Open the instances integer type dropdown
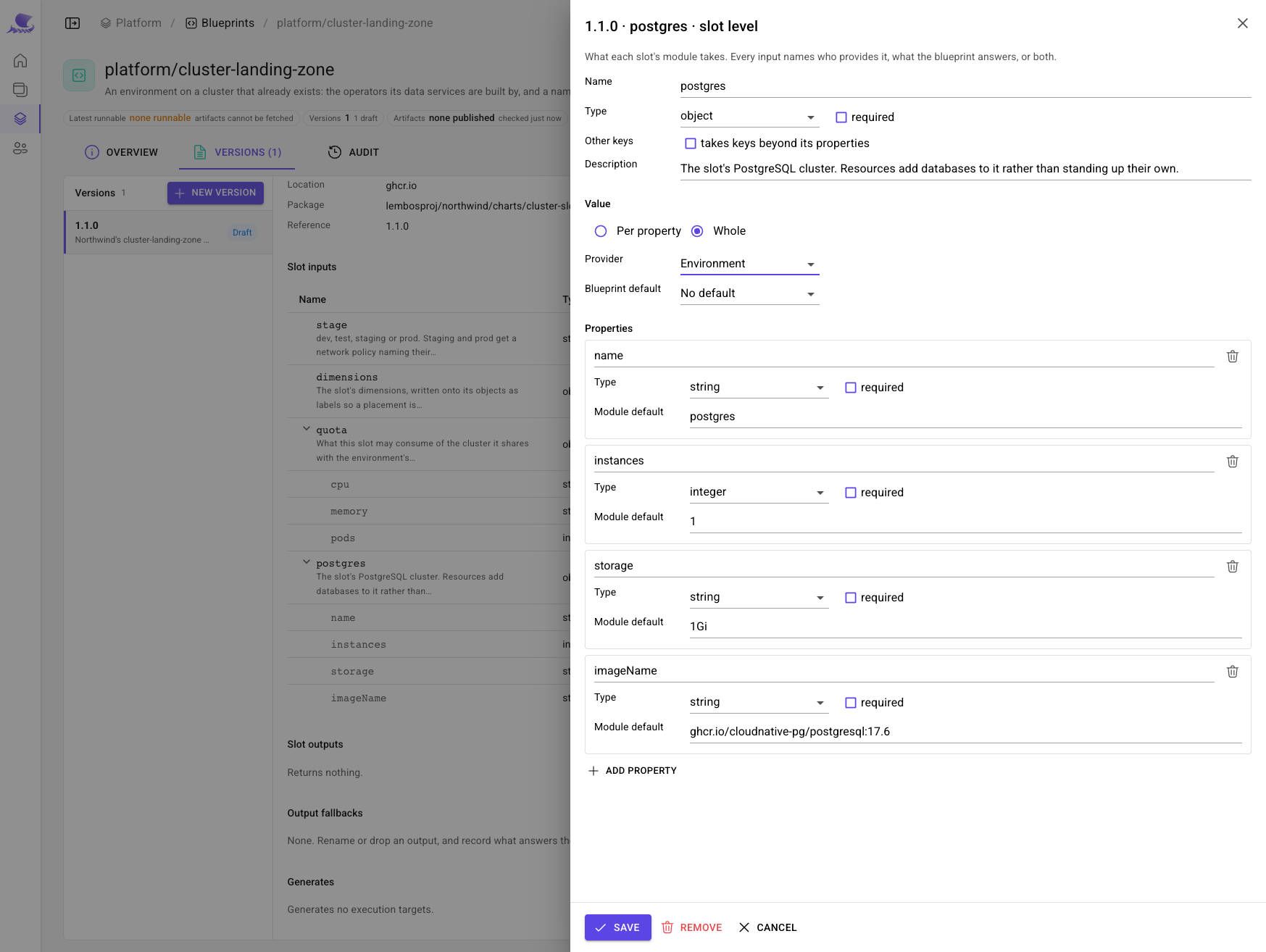Screen dimensions: 1266x952 (x=759, y=492)
